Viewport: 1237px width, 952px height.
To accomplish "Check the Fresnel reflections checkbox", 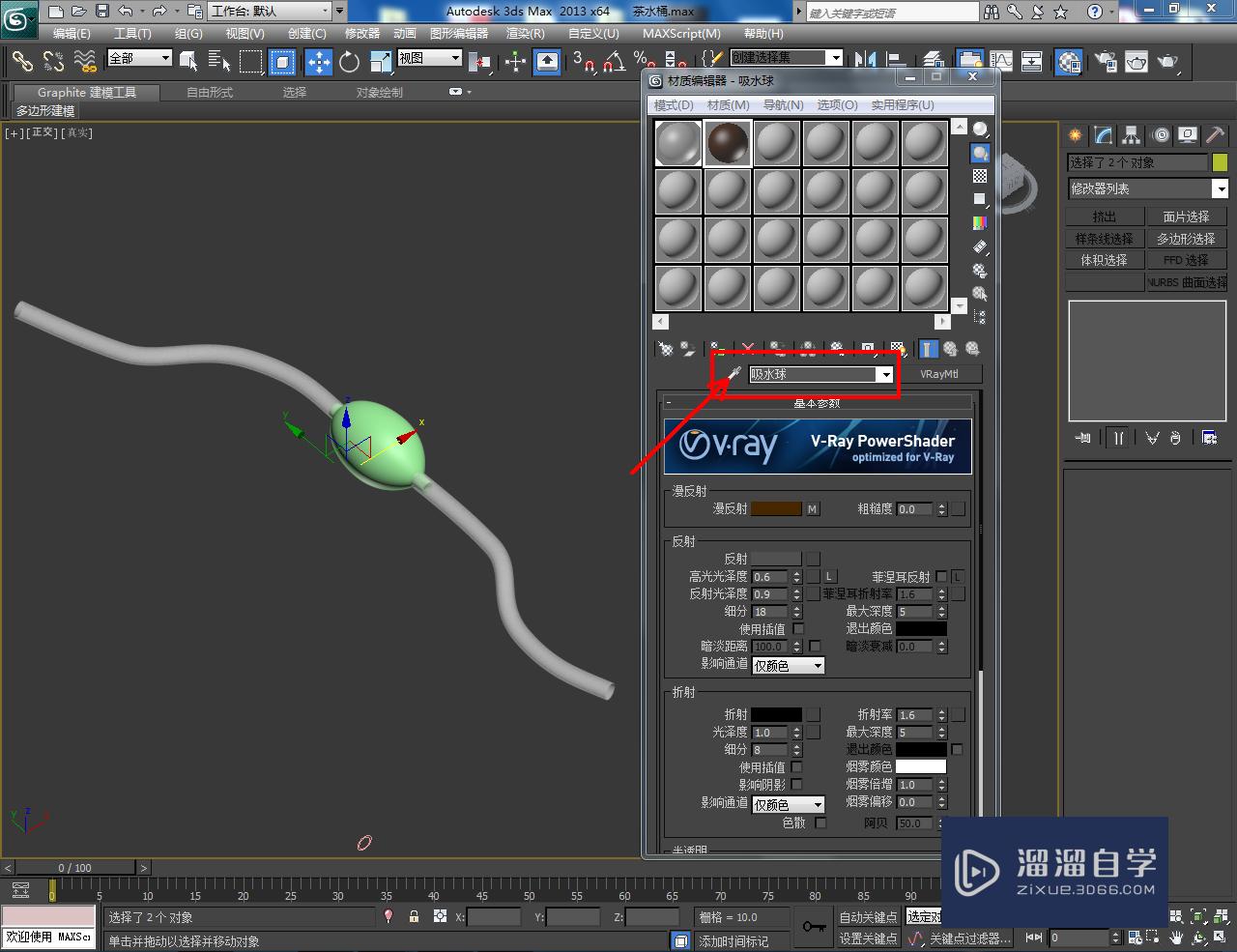I will tap(941, 576).
